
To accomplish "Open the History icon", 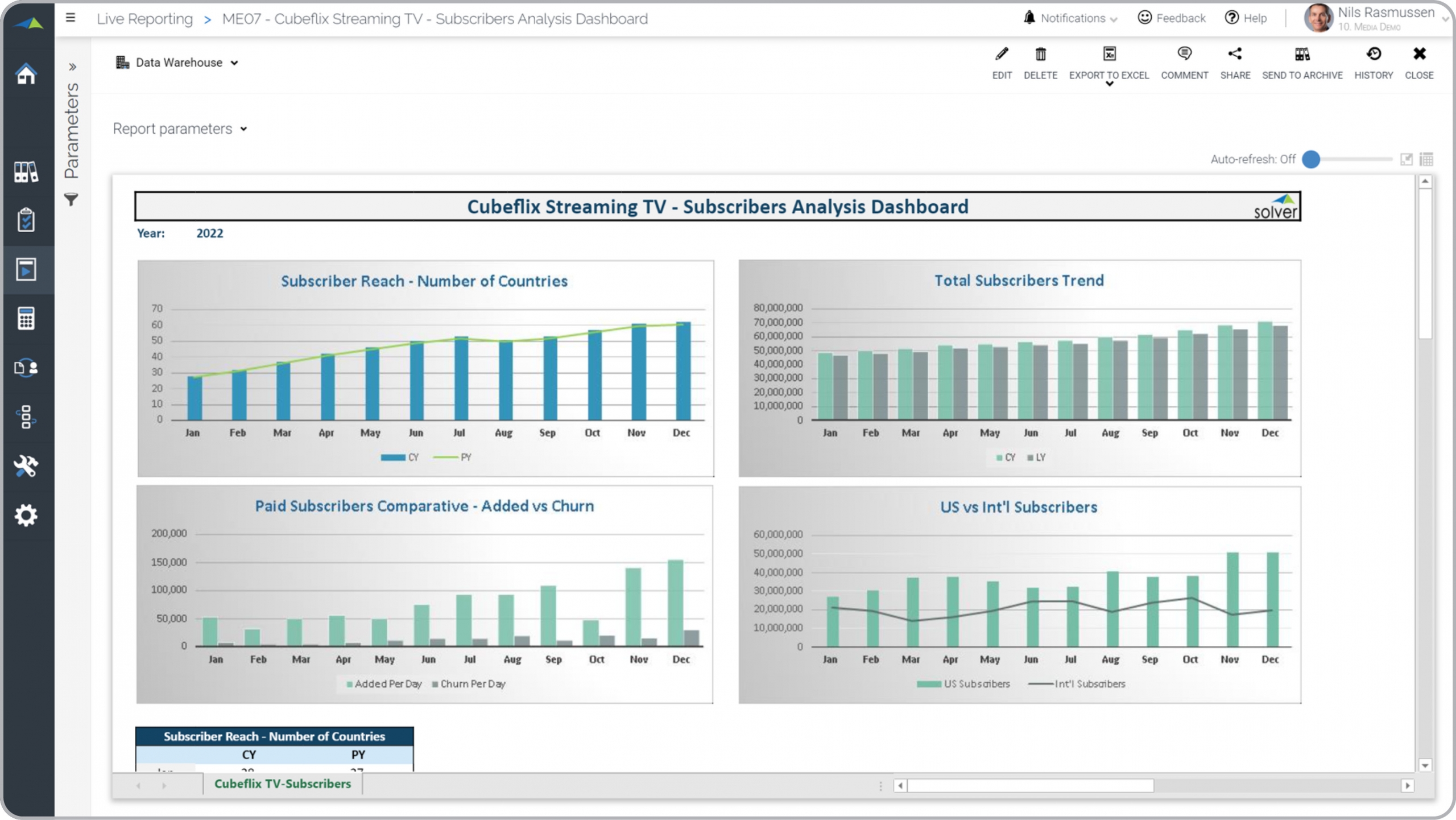I will [x=1373, y=55].
